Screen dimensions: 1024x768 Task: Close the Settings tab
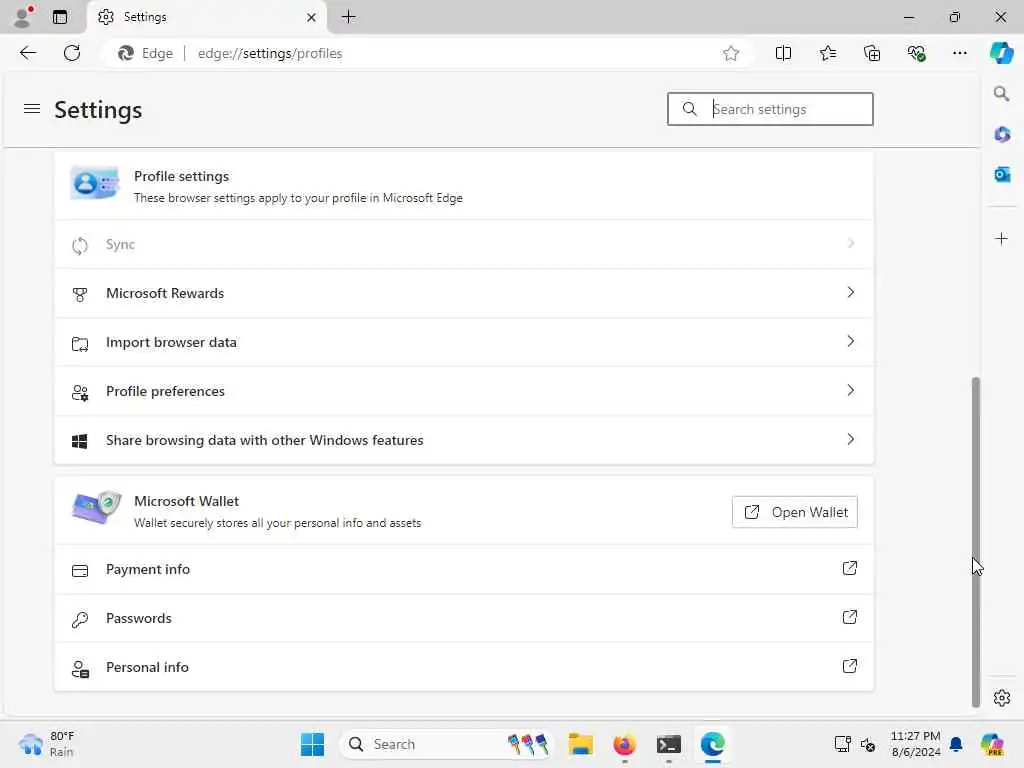312,18
